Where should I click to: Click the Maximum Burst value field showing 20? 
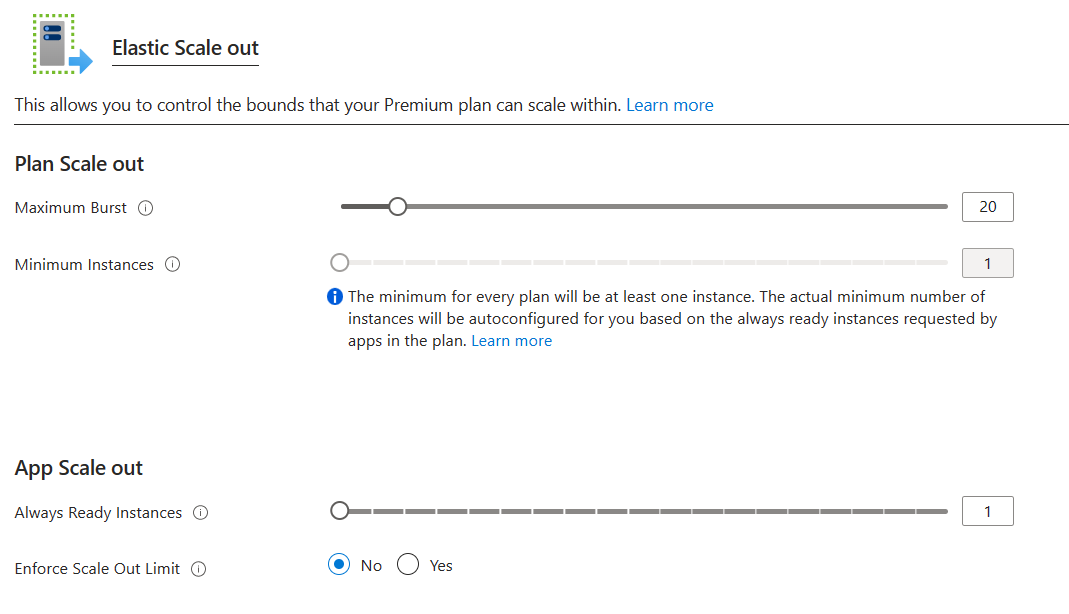click(x=987, y=207)
